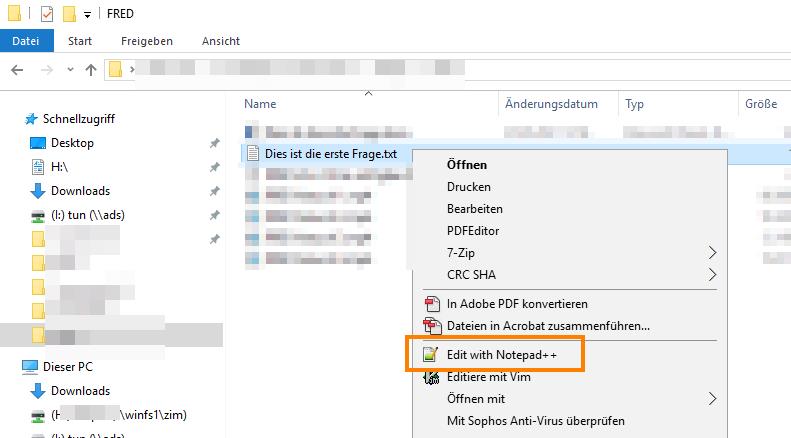
Task: Choose Öffnen in the context menu
Action: click(467, 165)
